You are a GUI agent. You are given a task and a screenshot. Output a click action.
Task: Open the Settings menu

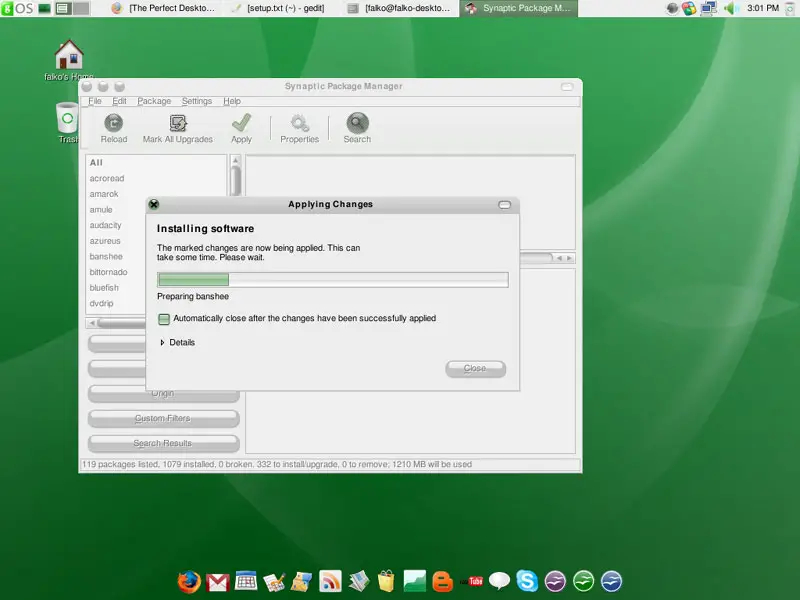[196, 101]
